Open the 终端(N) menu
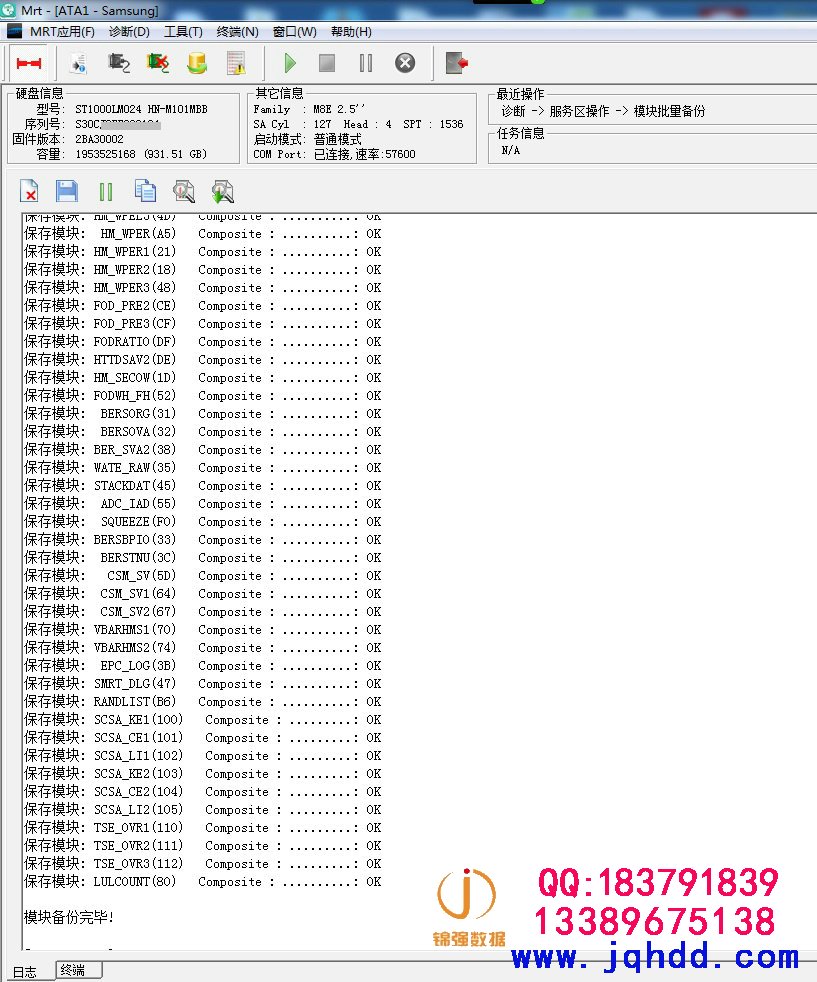The image size is (817, 982). click(237, 31)
